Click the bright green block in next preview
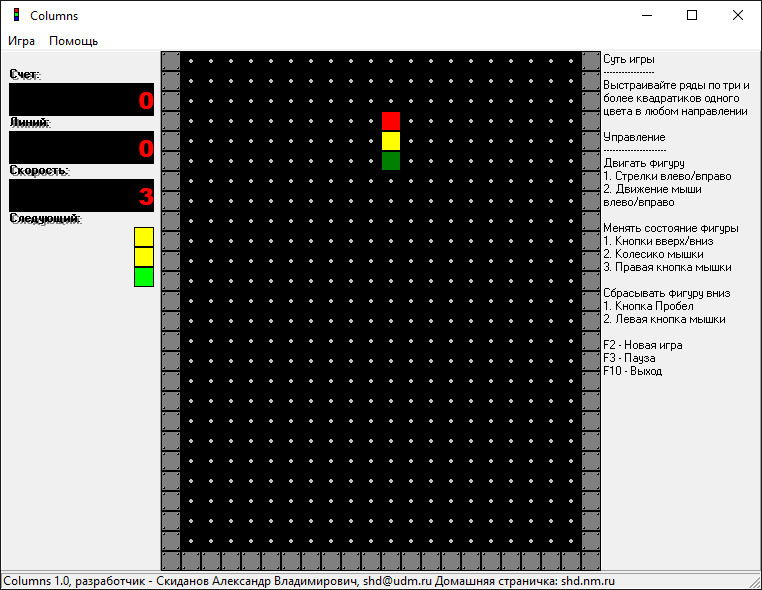 [x=144, y=277]
